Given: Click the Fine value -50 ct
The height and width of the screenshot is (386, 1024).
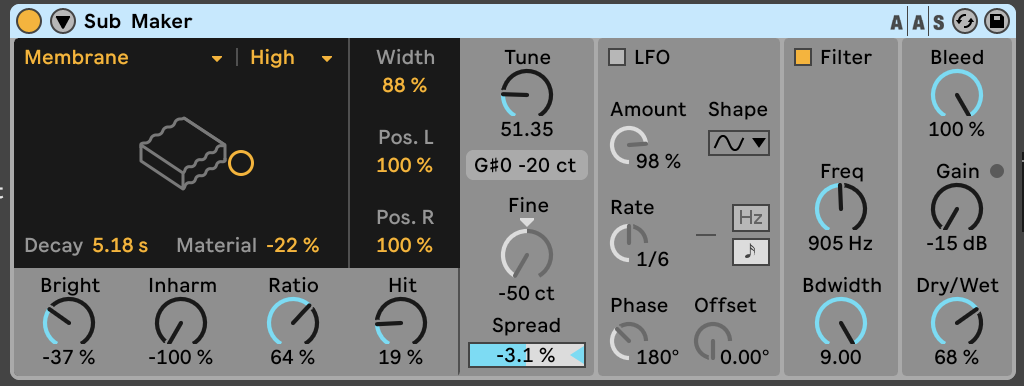Looking at the screenshot, I should (x=526, y=294).
